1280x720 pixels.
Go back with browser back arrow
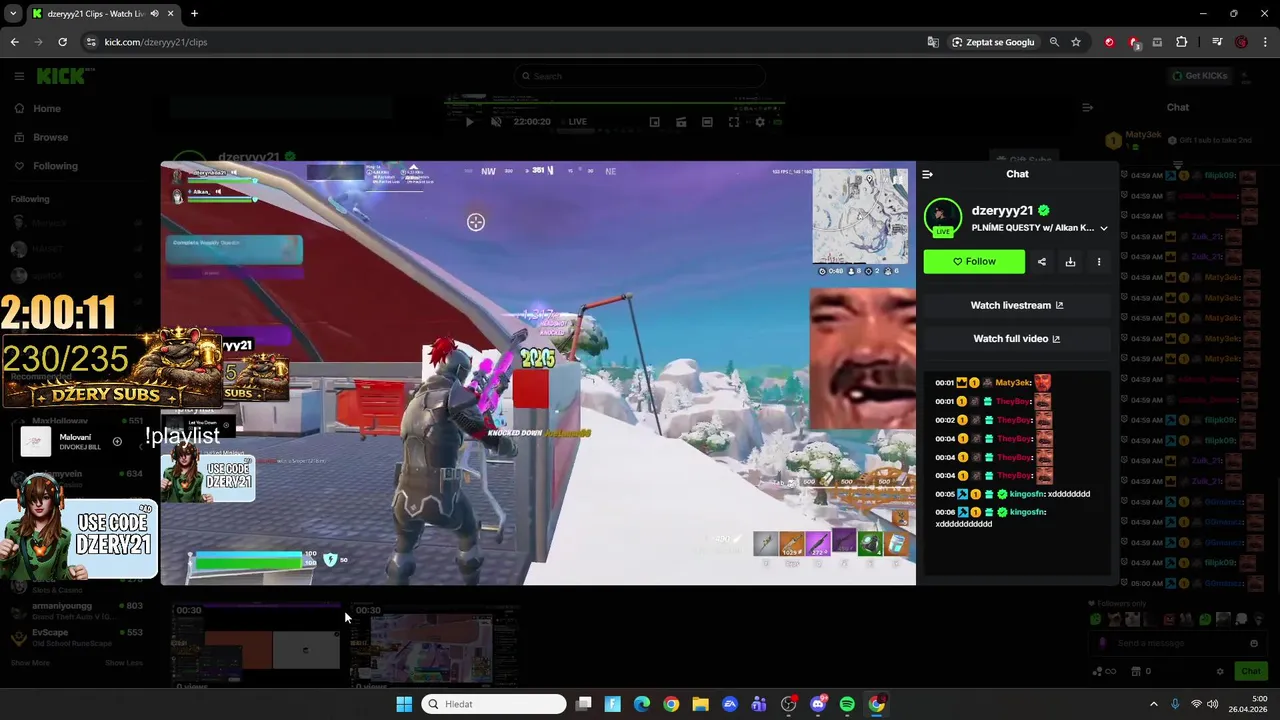click(x=14, y=42)
